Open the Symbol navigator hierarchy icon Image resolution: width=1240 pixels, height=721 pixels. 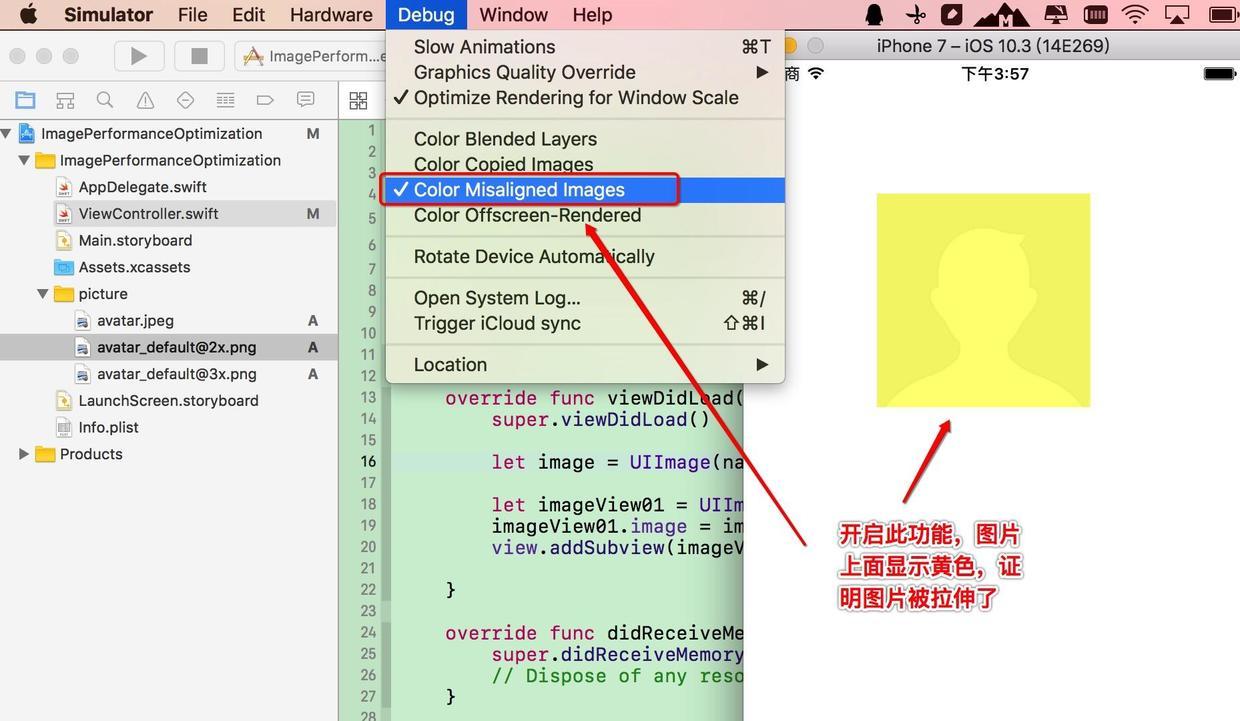(x=65, y=100)
